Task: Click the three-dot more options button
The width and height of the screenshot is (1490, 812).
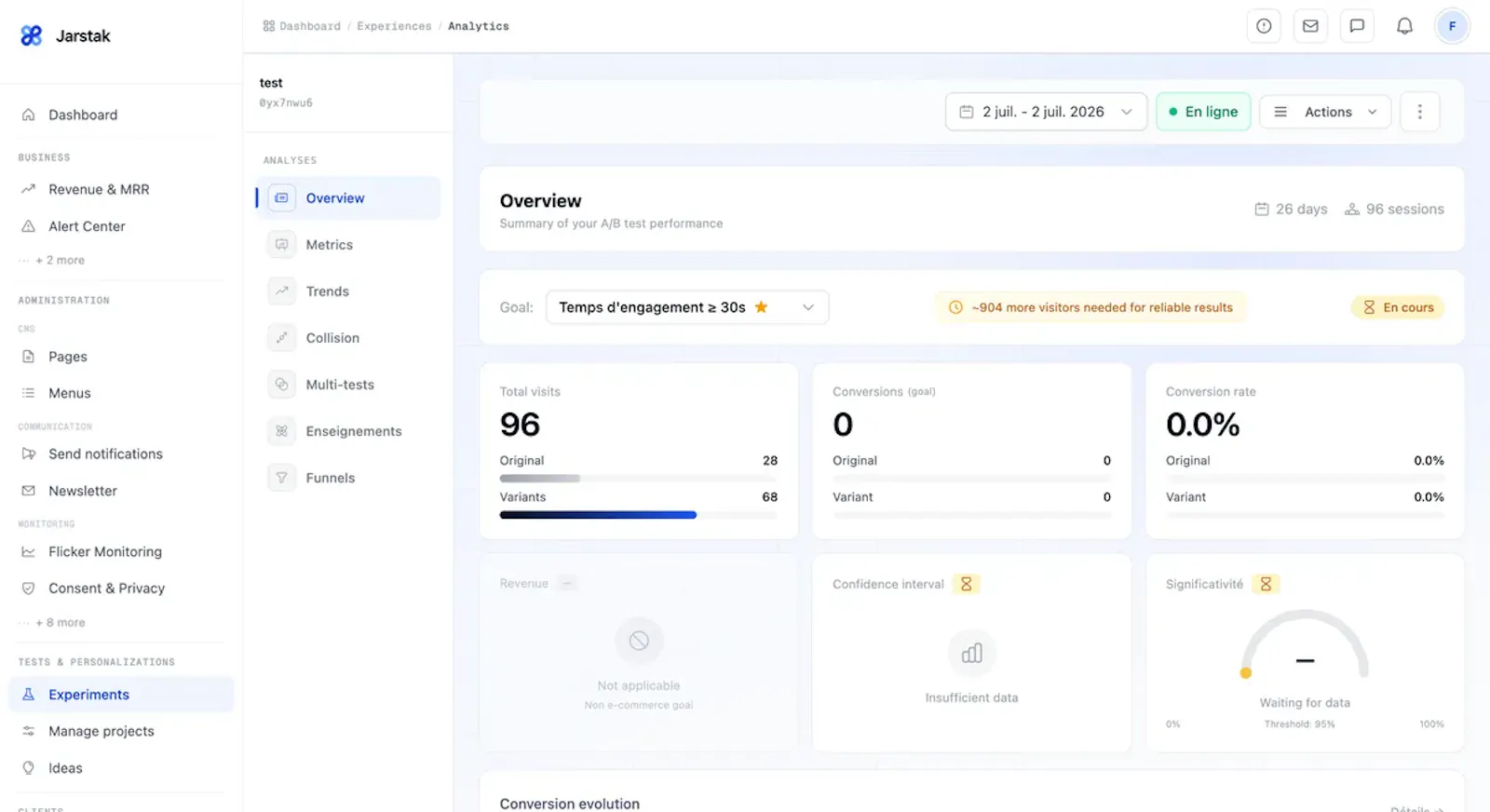Action: point(1419,112)
